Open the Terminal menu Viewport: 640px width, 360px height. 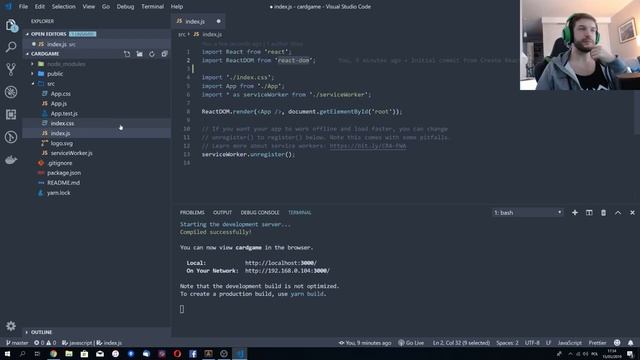(x=152, y=7)
